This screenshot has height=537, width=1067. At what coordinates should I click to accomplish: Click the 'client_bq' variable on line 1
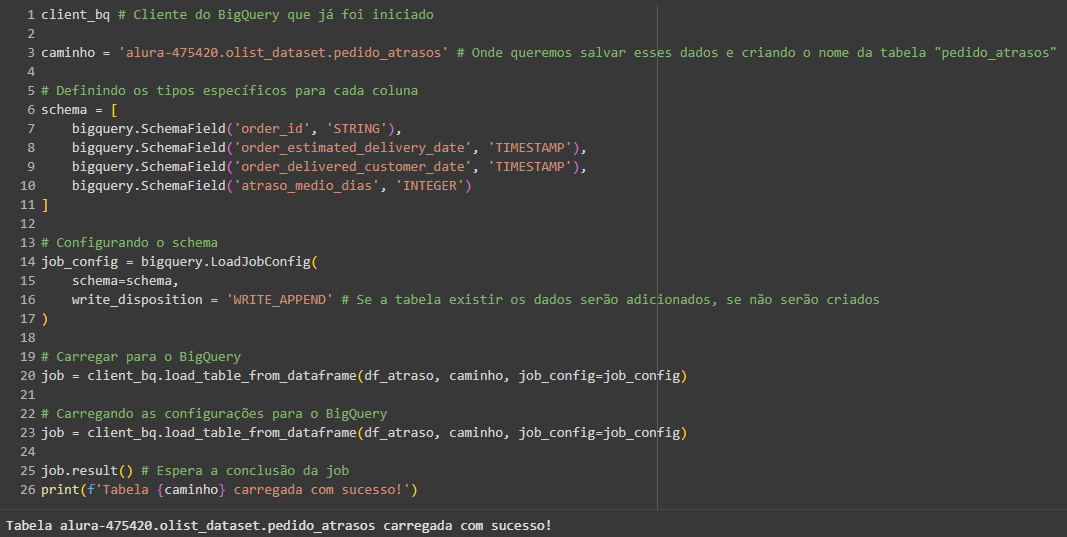click(76, 14)
